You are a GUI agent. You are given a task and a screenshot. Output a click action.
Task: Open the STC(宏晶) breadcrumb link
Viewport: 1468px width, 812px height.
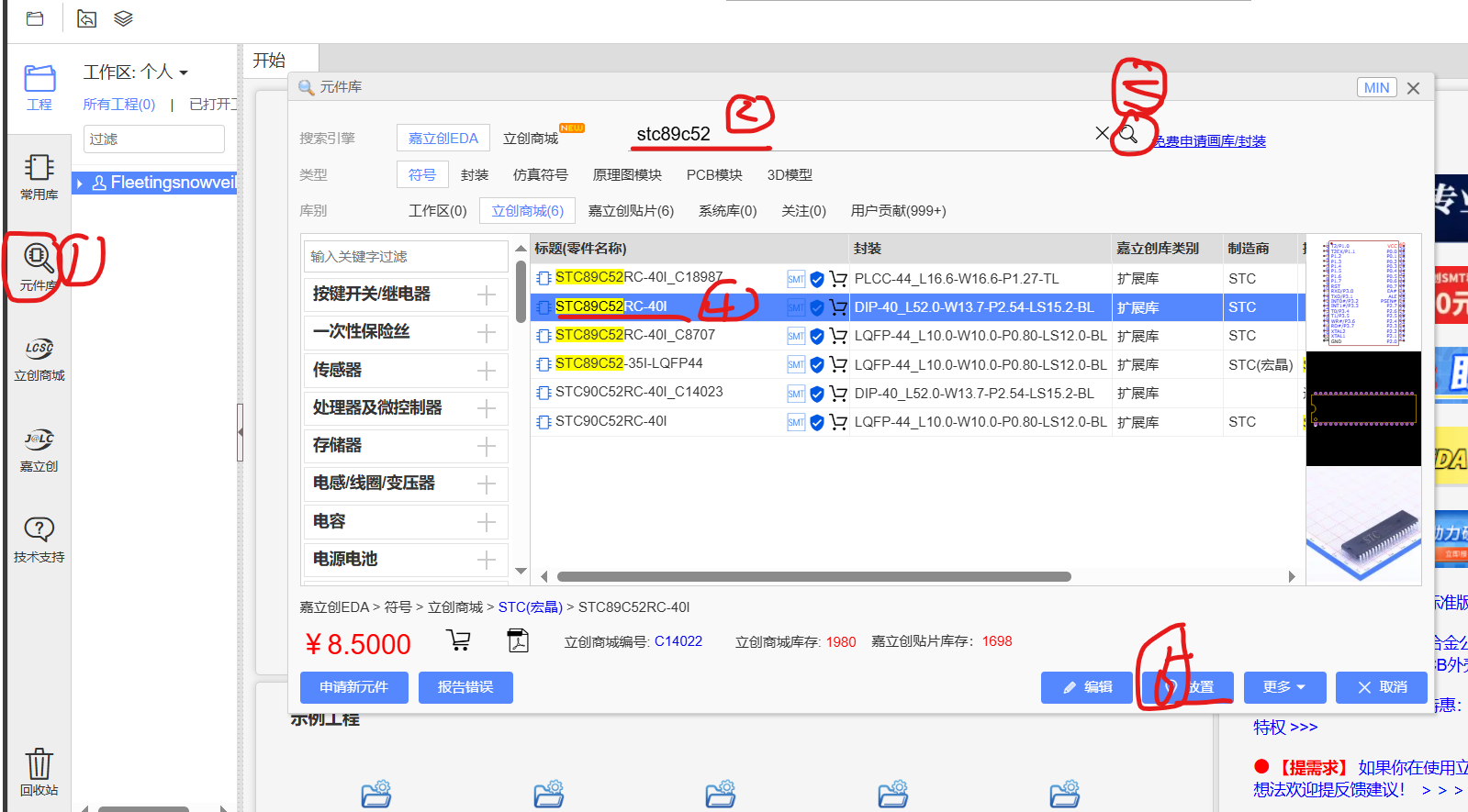click(x=530, y=607)
